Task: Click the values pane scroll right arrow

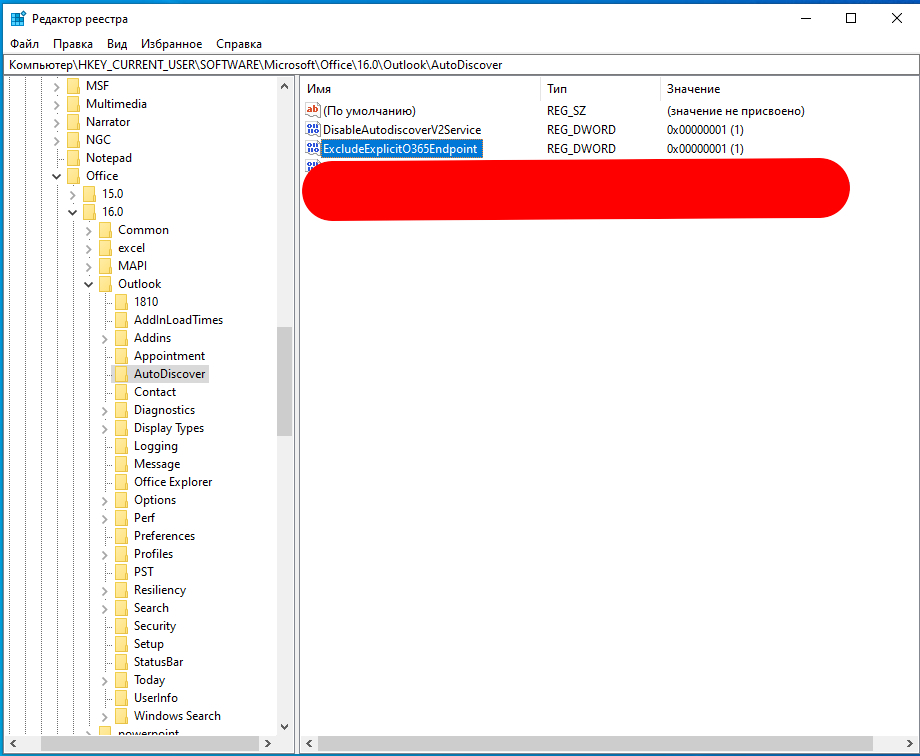Action: [x=911, y=743]
